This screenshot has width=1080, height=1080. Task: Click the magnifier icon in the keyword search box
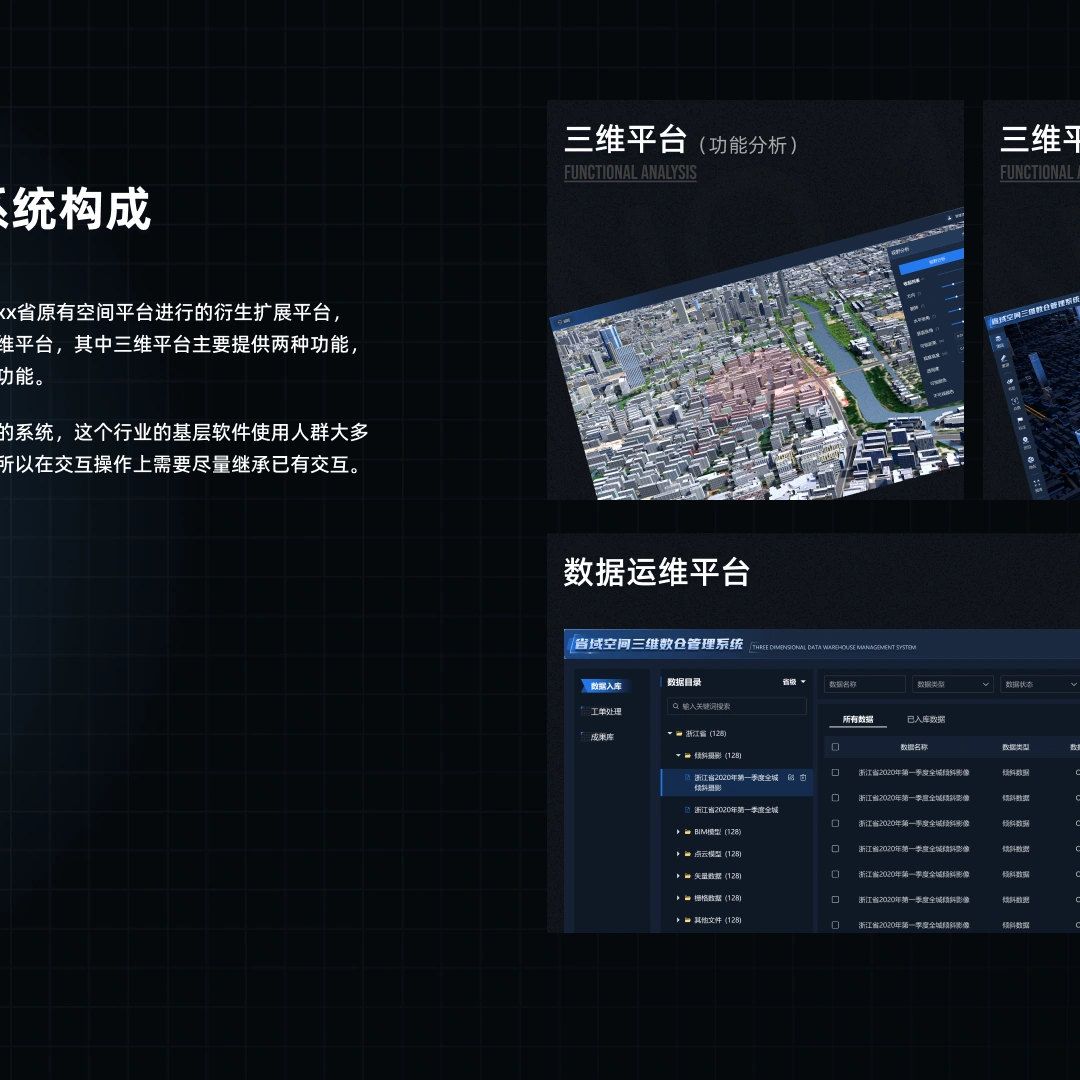[676, 706]
